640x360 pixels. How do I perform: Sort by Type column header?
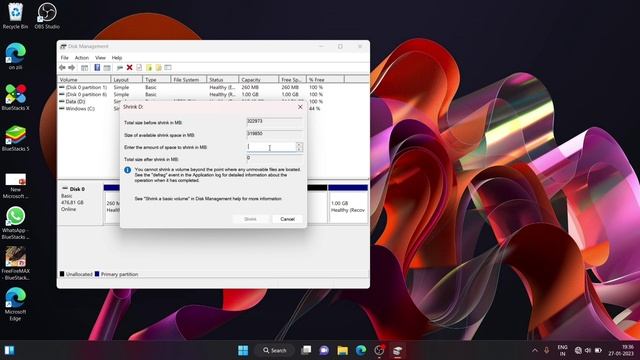coord(156,80)
